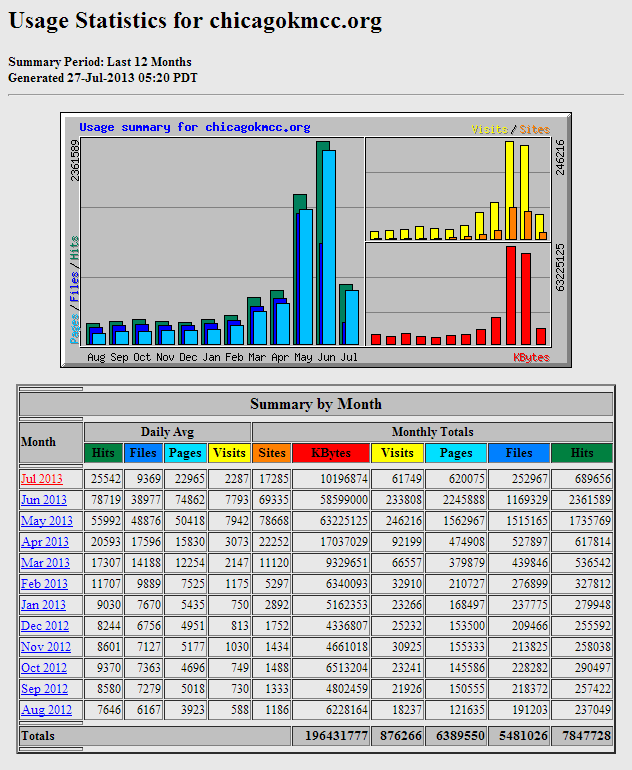Screen dimensions: 632x770
Task: Click total hits value 7847728
Action: pyautogui.click(x=586, y=736)
